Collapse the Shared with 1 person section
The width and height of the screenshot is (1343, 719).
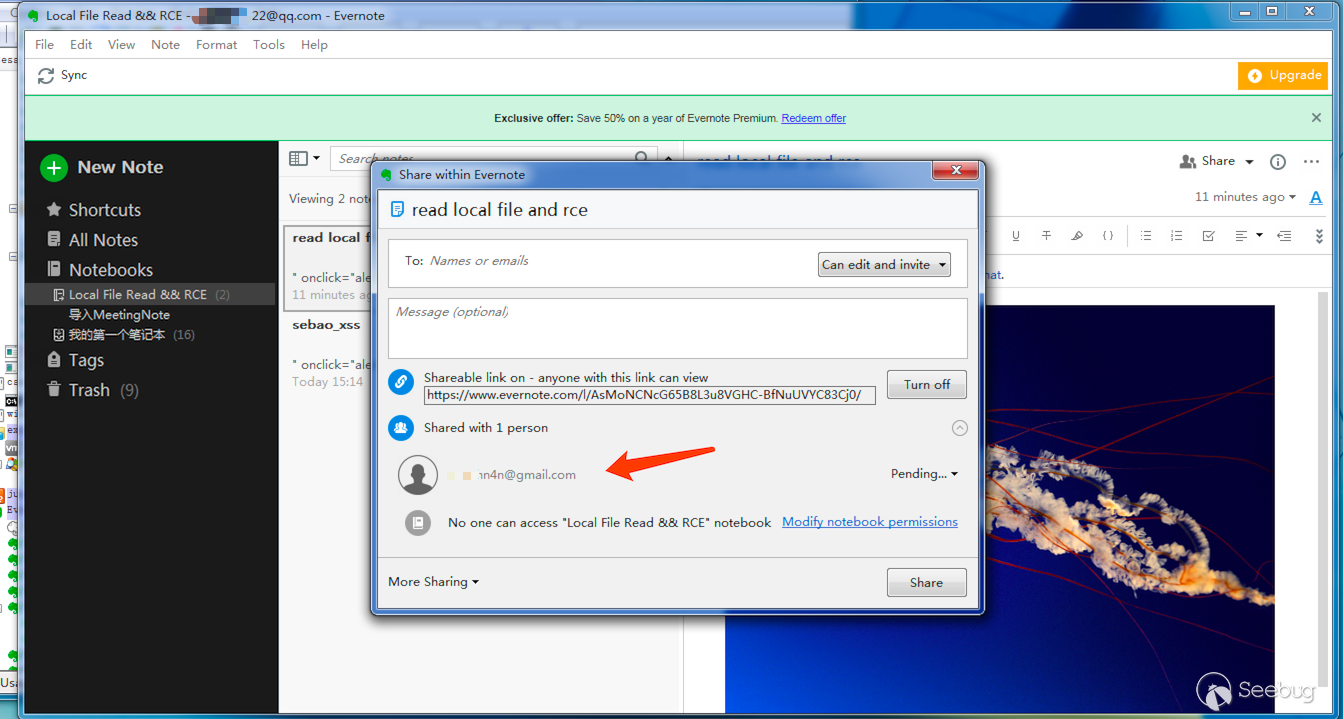pyautogui.click(x=959, y=428)
